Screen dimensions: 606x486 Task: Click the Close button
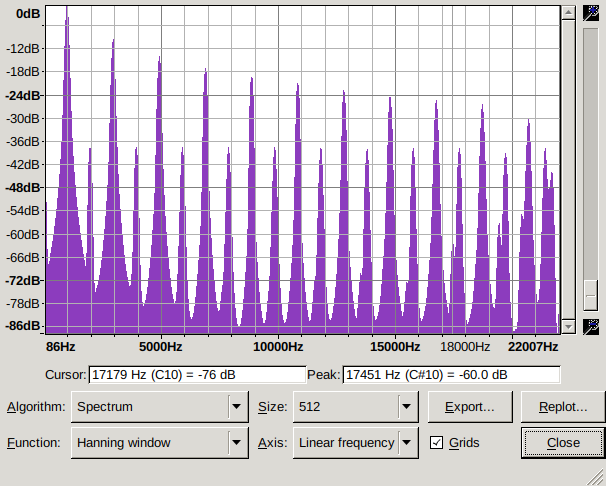coord(563,442)
